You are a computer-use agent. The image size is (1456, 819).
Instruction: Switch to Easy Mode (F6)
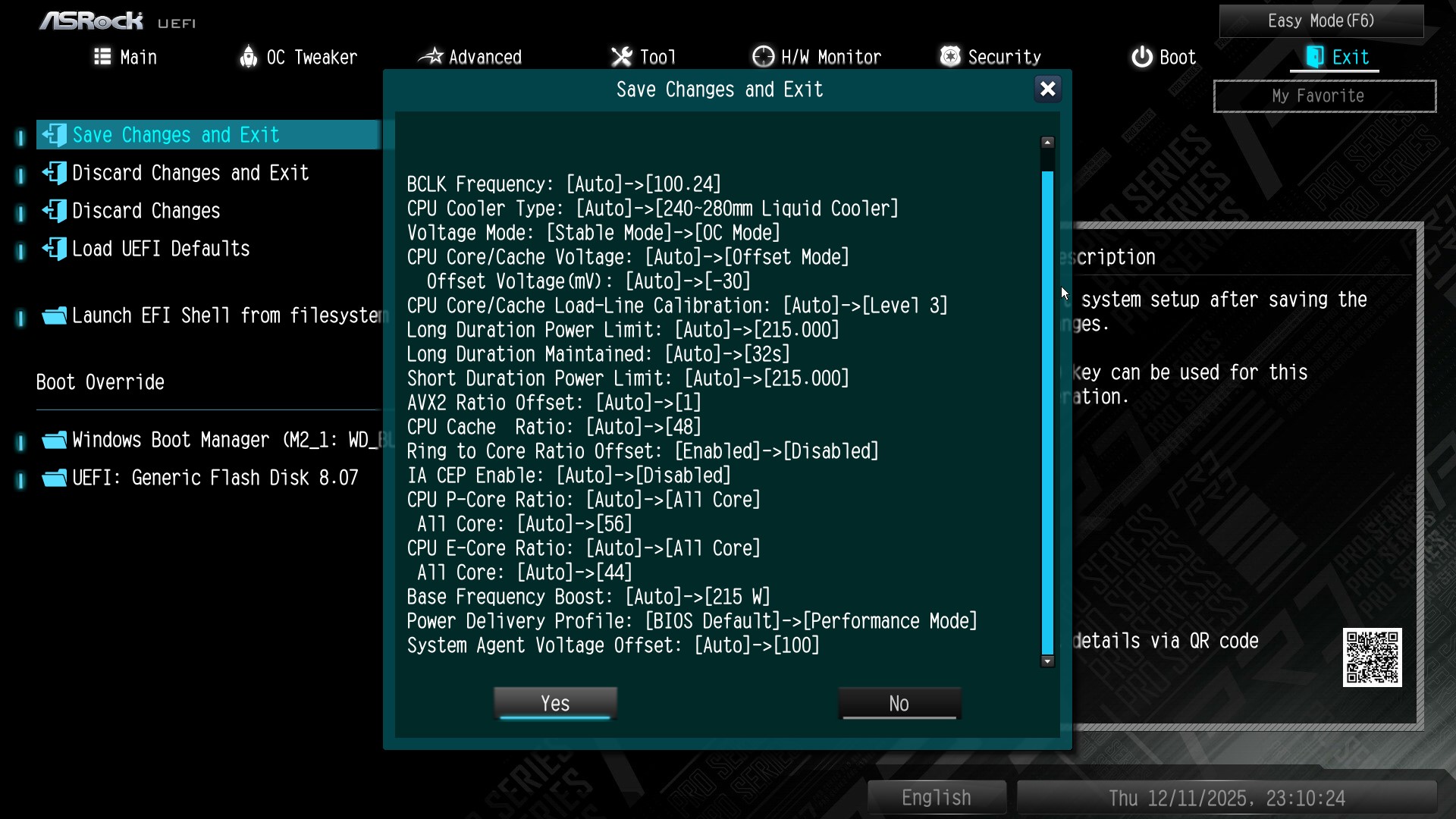click(x=1320, y=21)
